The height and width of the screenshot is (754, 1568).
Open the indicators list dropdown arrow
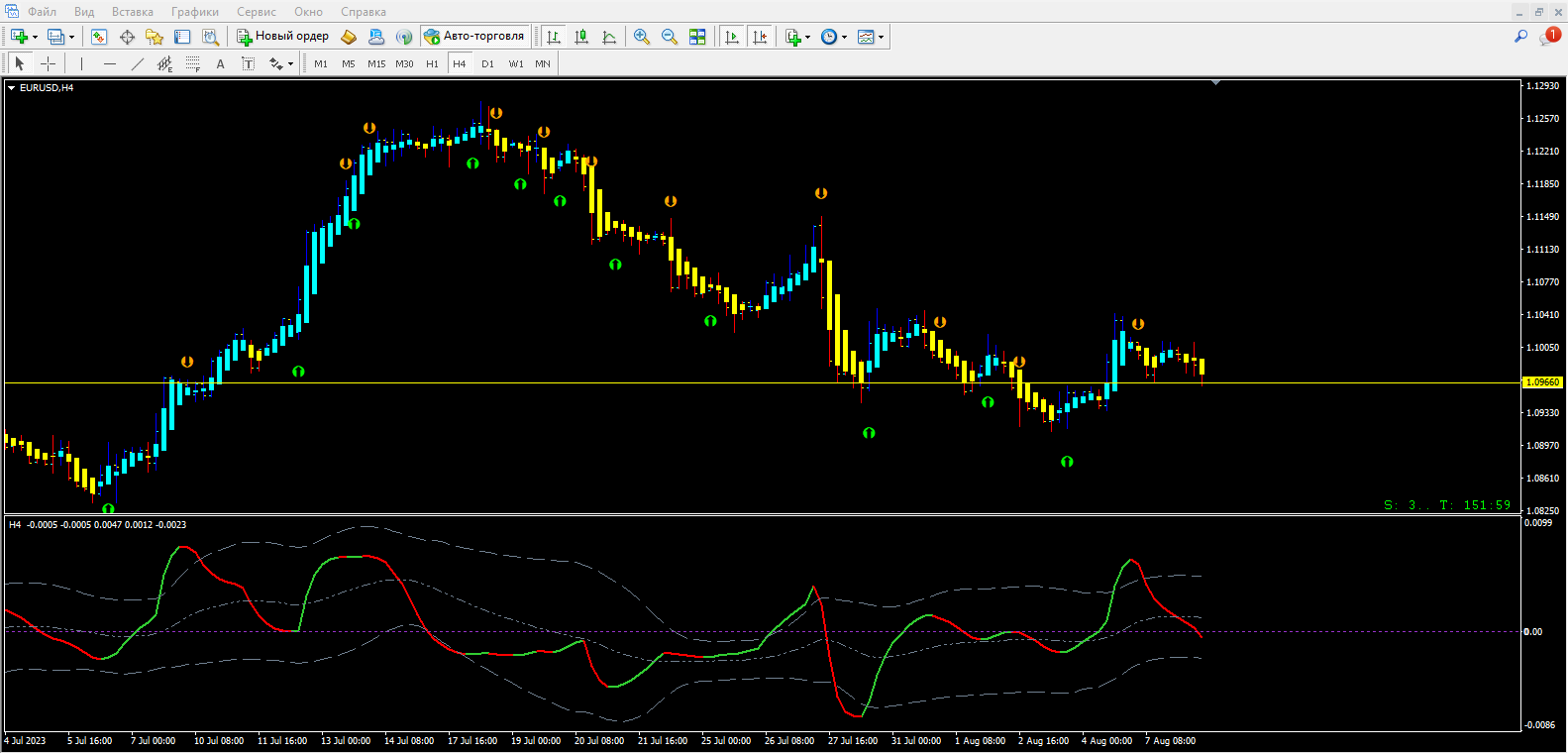pos(808,38)
